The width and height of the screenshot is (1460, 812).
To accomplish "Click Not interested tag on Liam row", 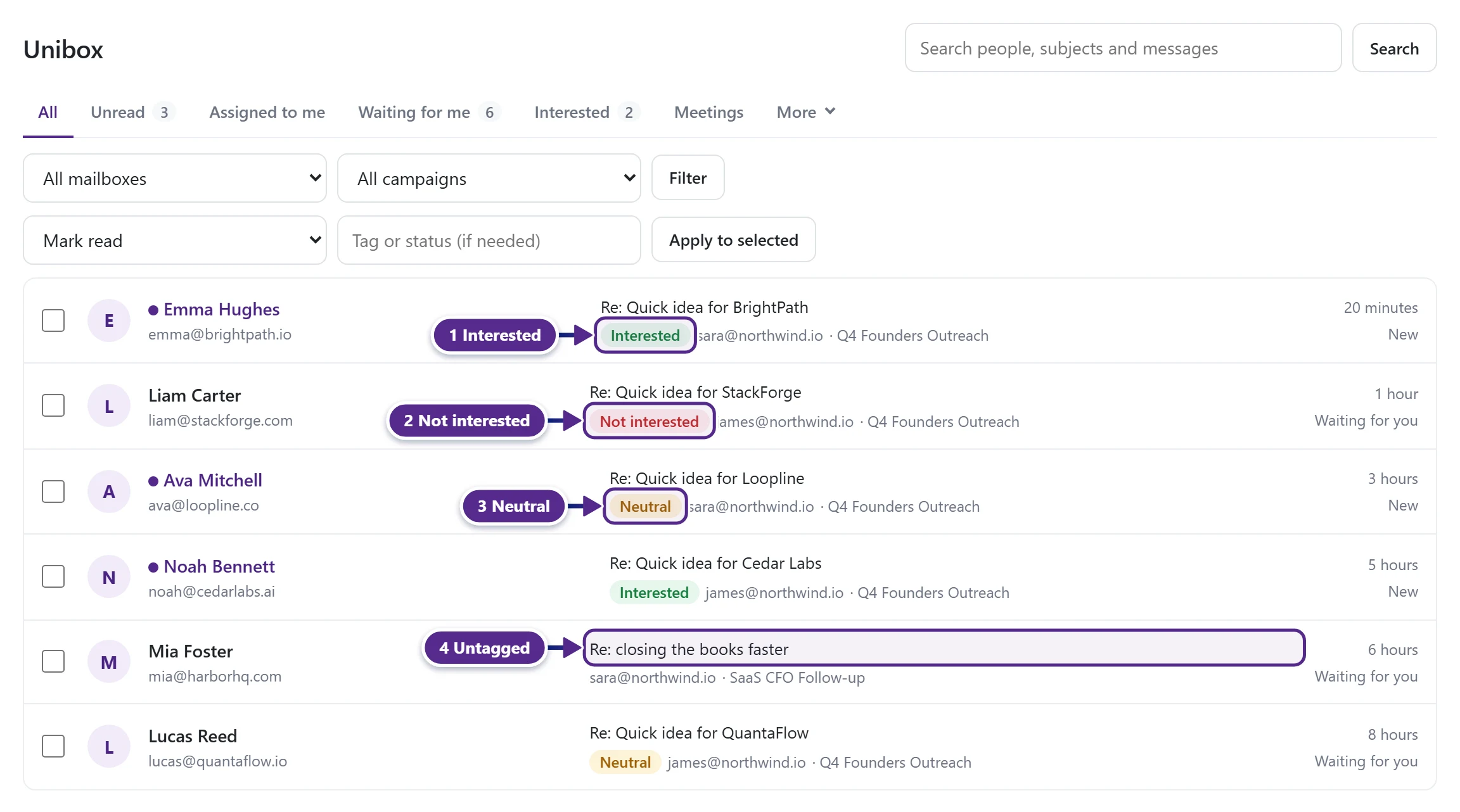I will click(649, 422).
